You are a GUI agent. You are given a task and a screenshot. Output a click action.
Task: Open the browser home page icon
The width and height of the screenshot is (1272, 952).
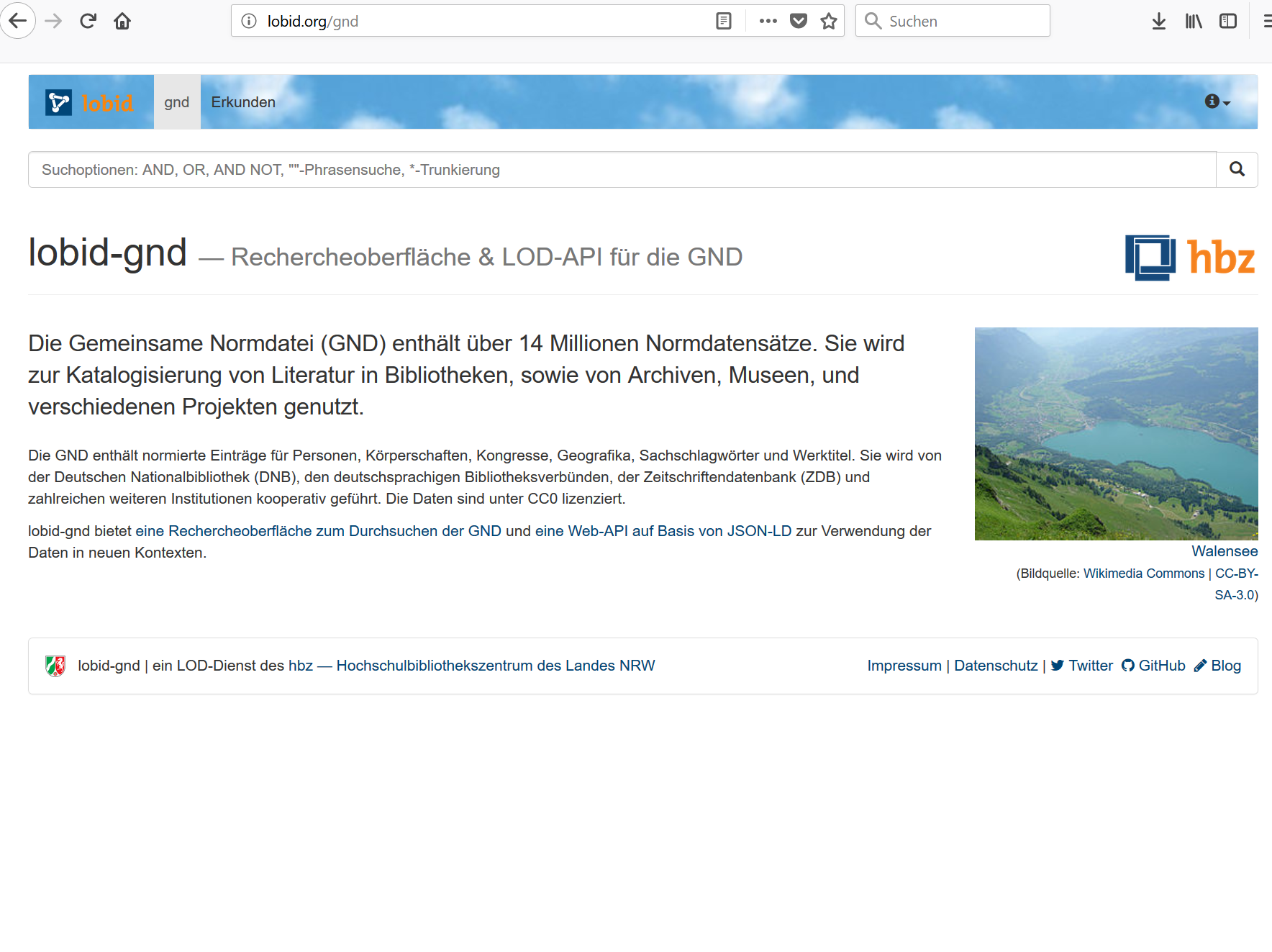(122, 21)
